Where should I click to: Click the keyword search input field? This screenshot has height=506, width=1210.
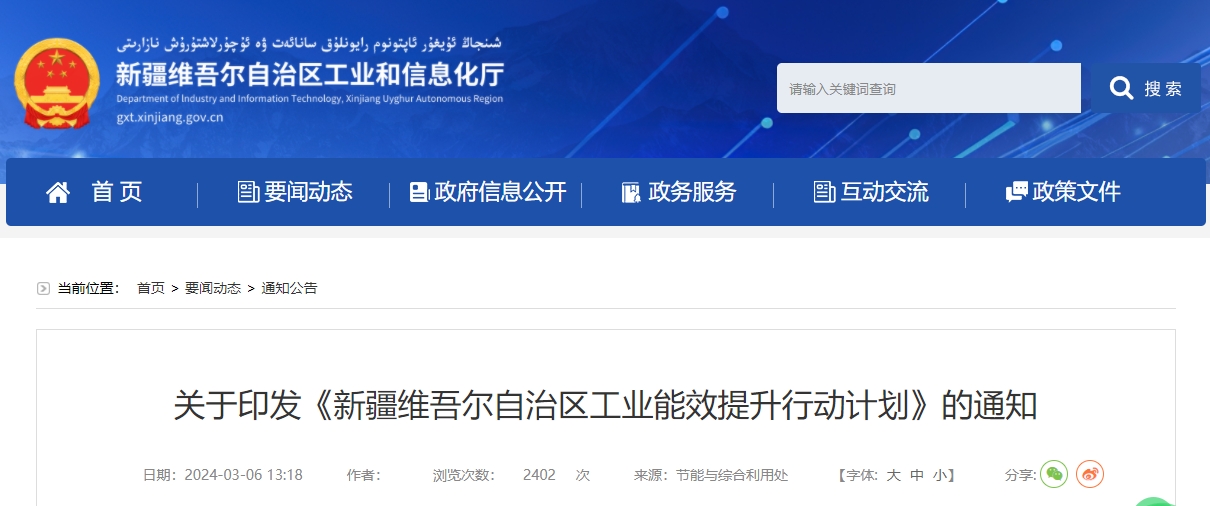click(929, 88)
